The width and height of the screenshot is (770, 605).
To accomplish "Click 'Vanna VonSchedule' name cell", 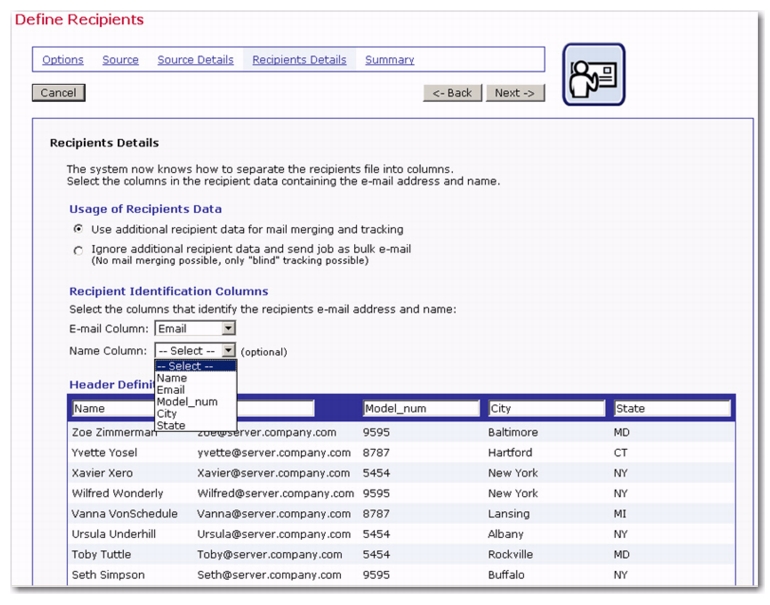I will click(x=125, y=514).
